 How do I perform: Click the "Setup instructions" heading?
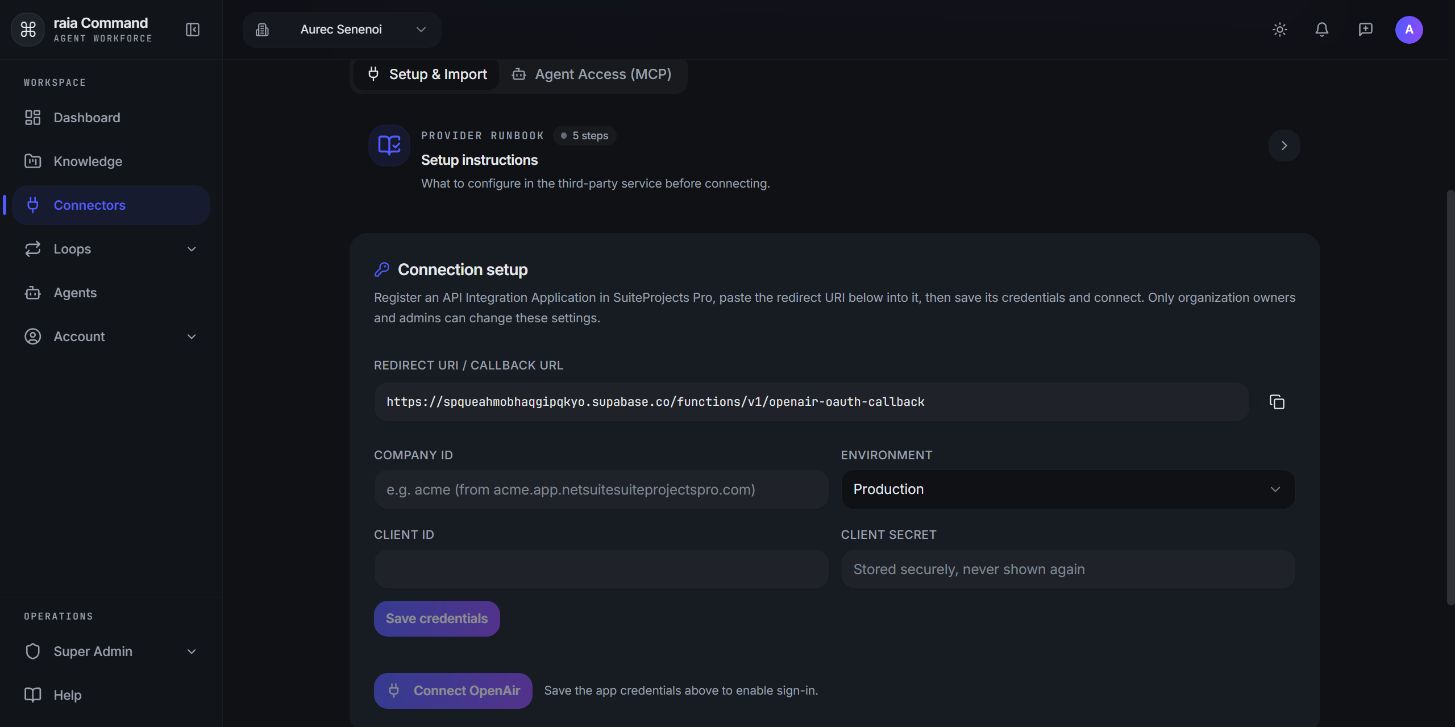click(x=479, y=160)
